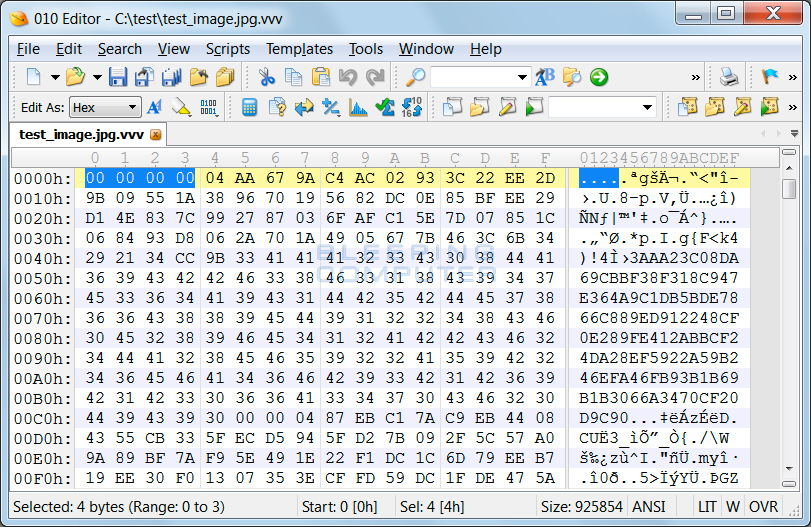811x527 pixels.
Task: Click the New file icon
Action: click(x=34, y=77)
